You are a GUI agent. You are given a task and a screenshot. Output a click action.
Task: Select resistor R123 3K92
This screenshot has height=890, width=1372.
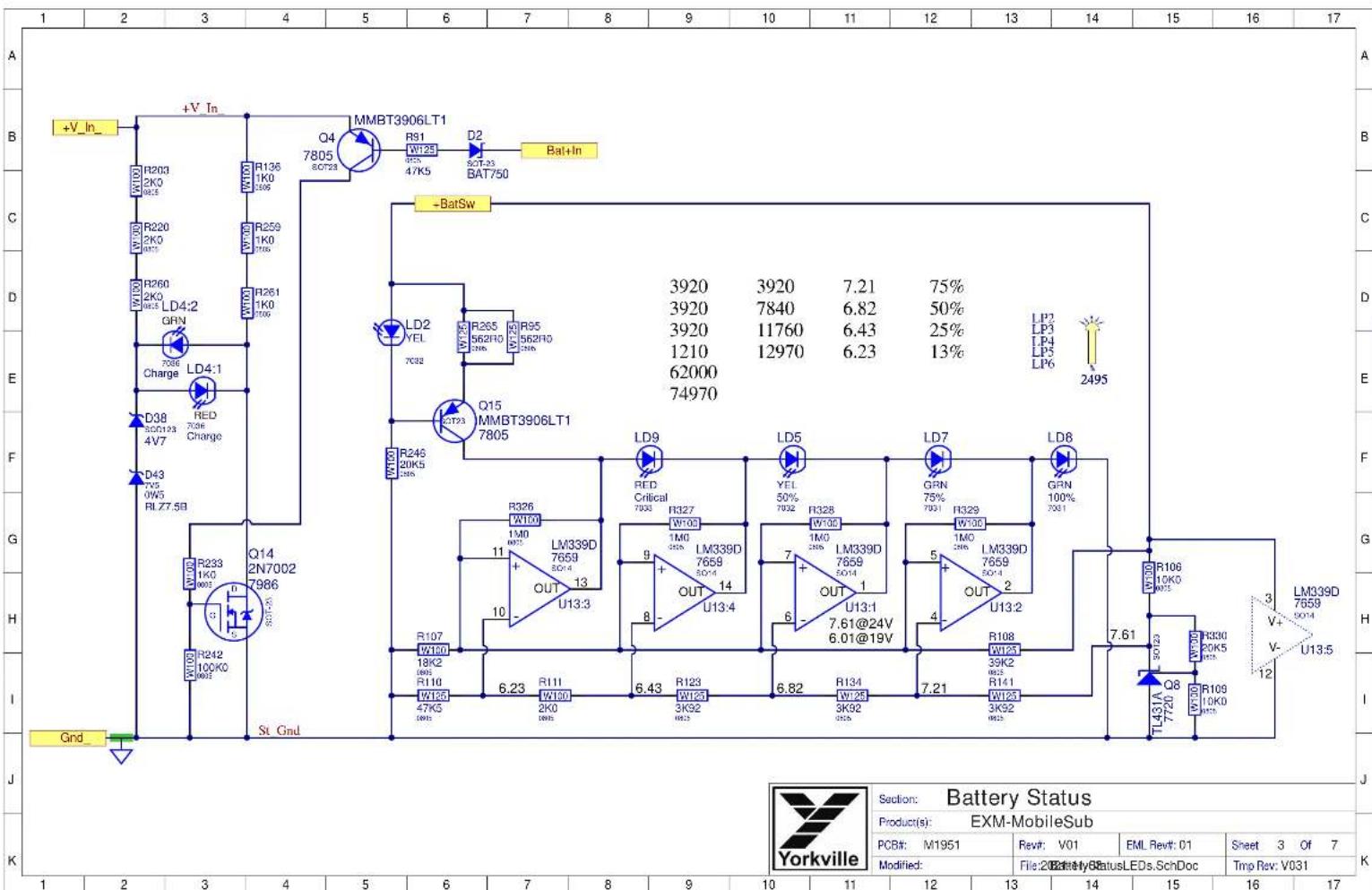pos(691,696)
